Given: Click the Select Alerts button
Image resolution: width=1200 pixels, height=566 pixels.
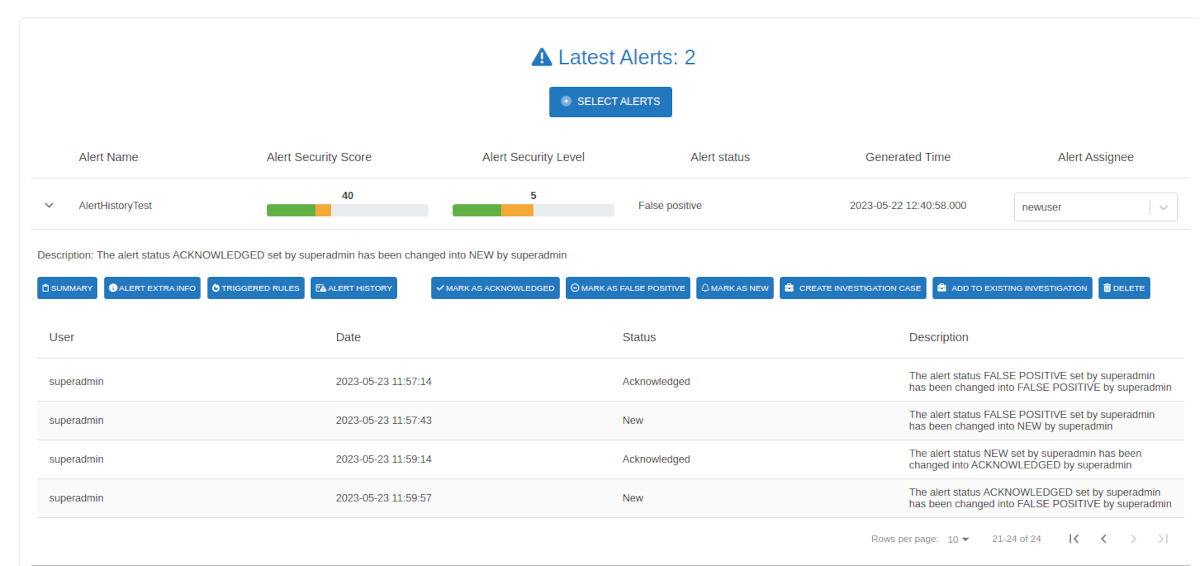Looking at the screenshot, I should point(610,102).
